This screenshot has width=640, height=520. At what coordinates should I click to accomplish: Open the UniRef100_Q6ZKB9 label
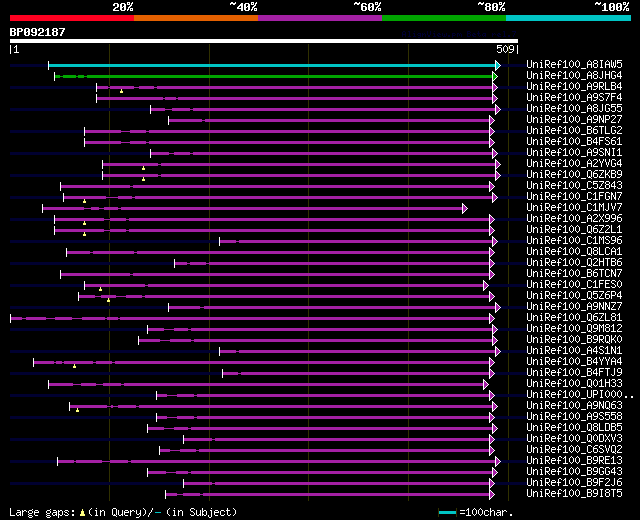coord(574,174)
